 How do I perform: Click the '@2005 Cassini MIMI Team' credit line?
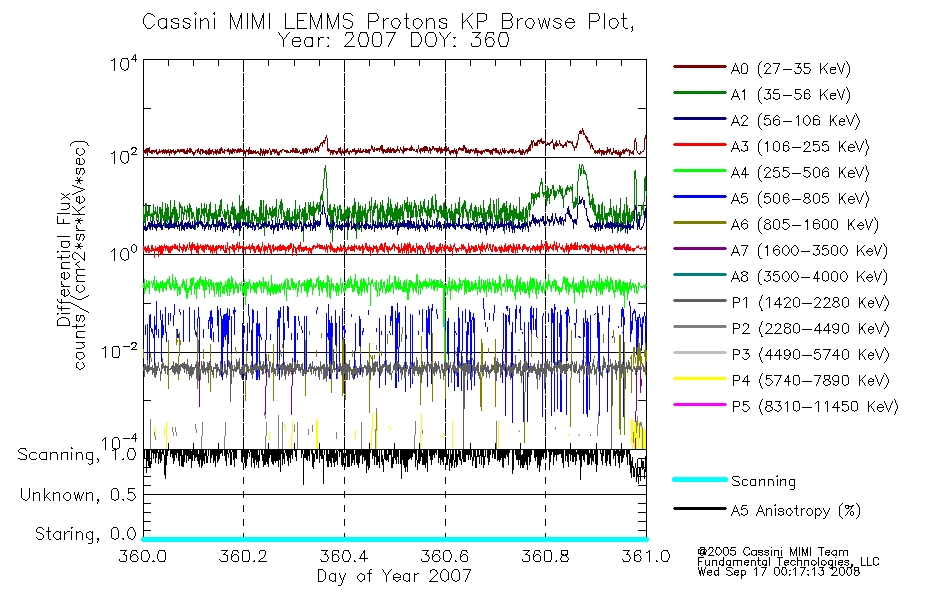[773, 552]
